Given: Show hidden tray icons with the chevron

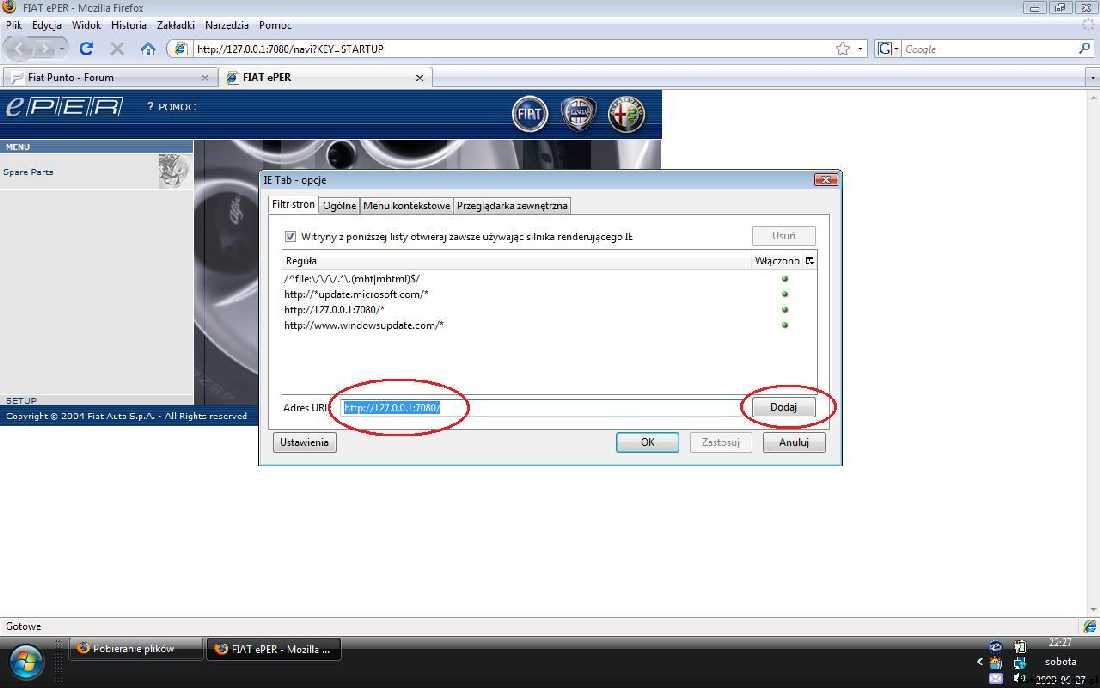Looking at the screenshot, I should [979, 661].
